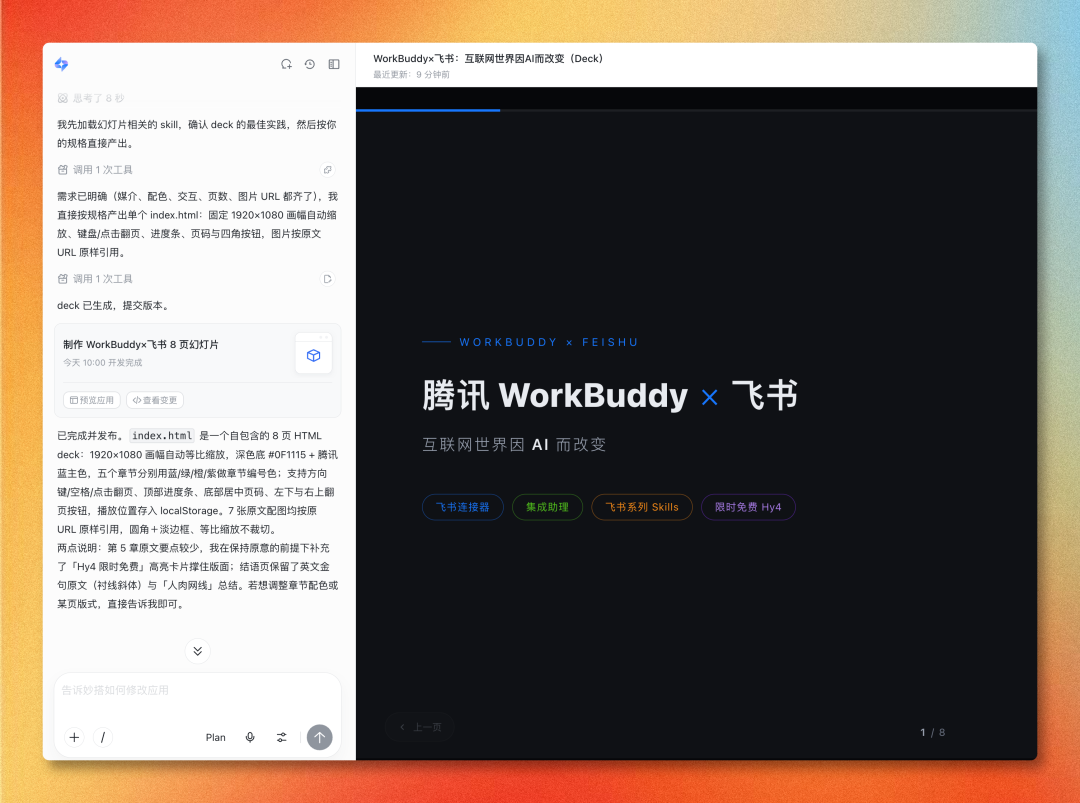
Task: Click the 'WORKBUDDY × FEISHU' subtitle
Action: pyautogui.click(x=548, y=342)
